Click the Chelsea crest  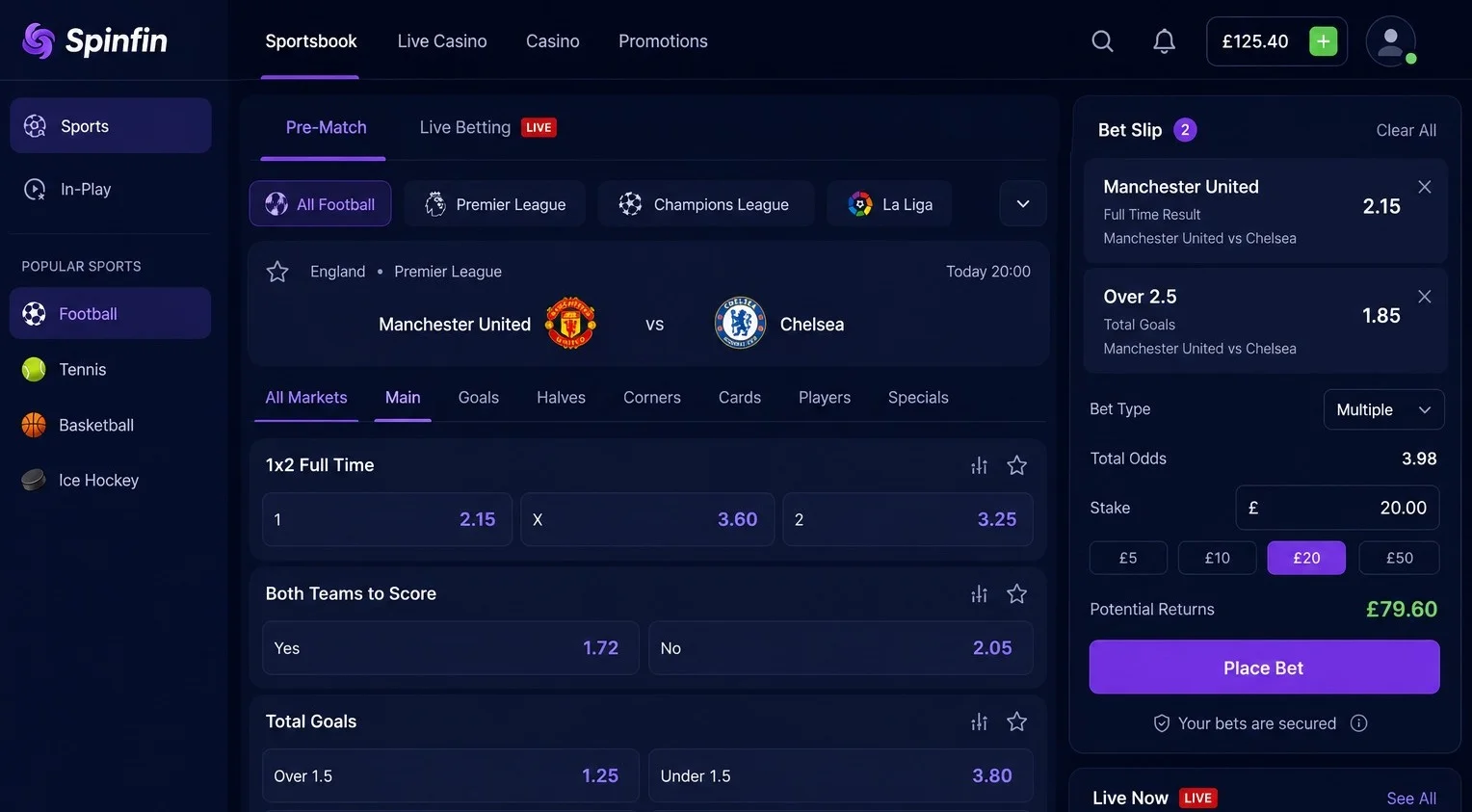click(740, 324)
